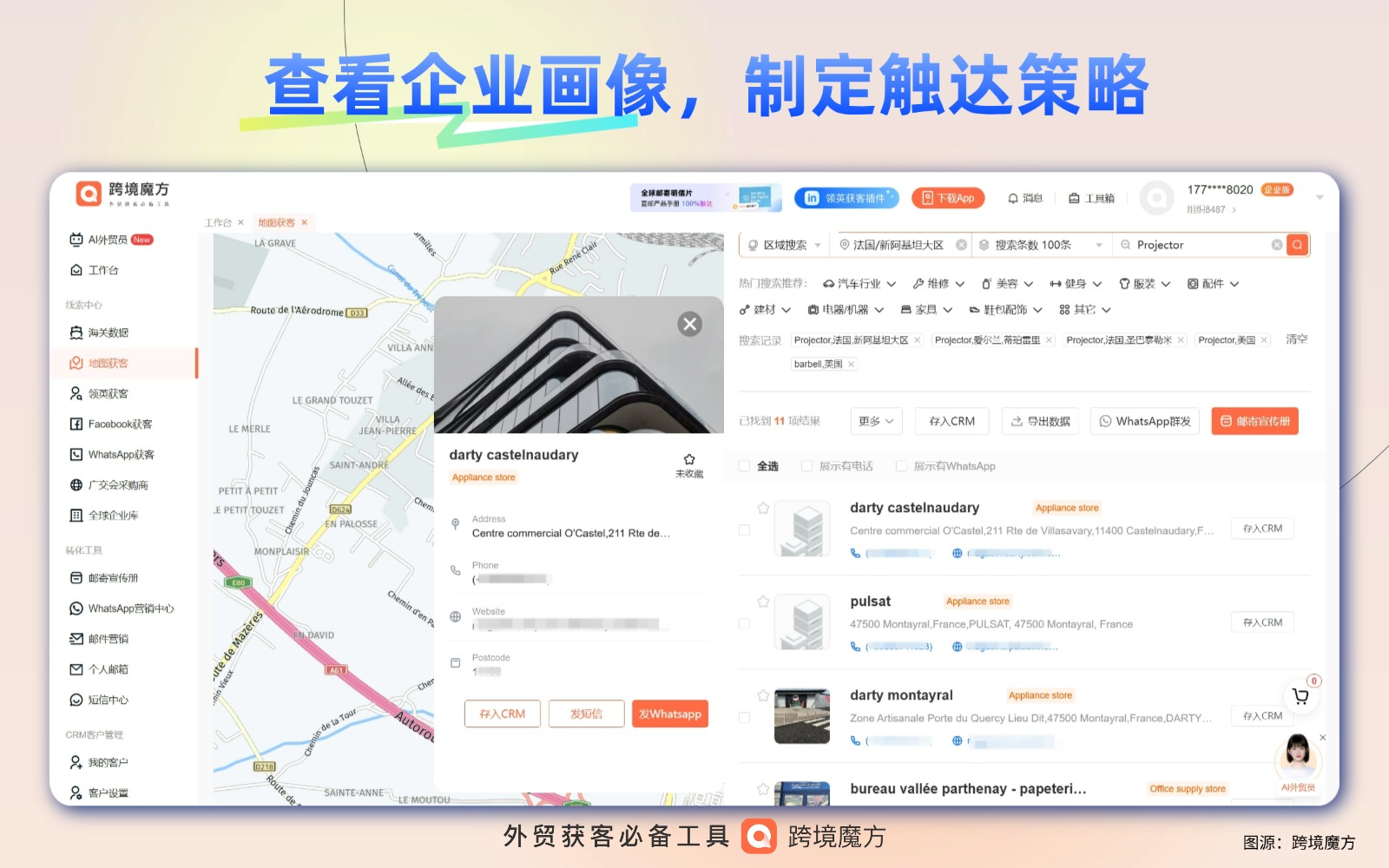The image size is (1389, 868).
Task: Check the 全选 select-all checkbox
Action: [745, 466]
